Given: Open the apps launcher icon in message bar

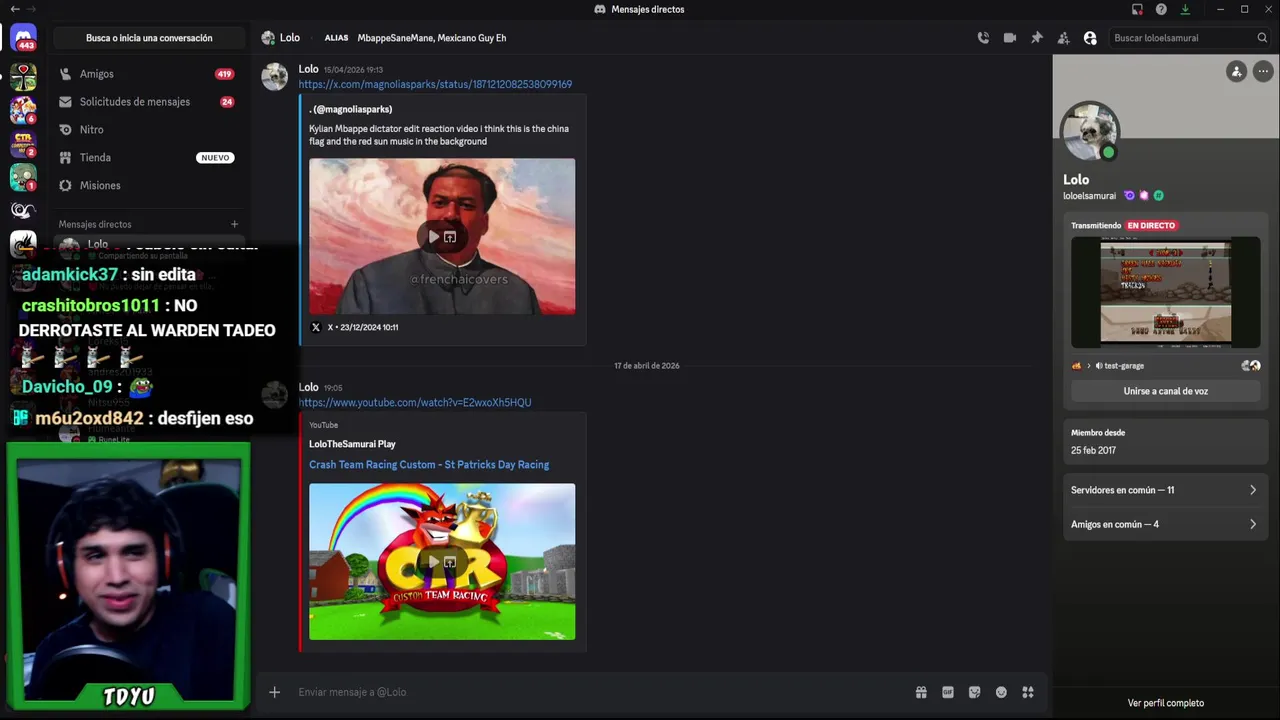Looking at the screenshot, I should pyautogui.click(x=1028, y=692).
